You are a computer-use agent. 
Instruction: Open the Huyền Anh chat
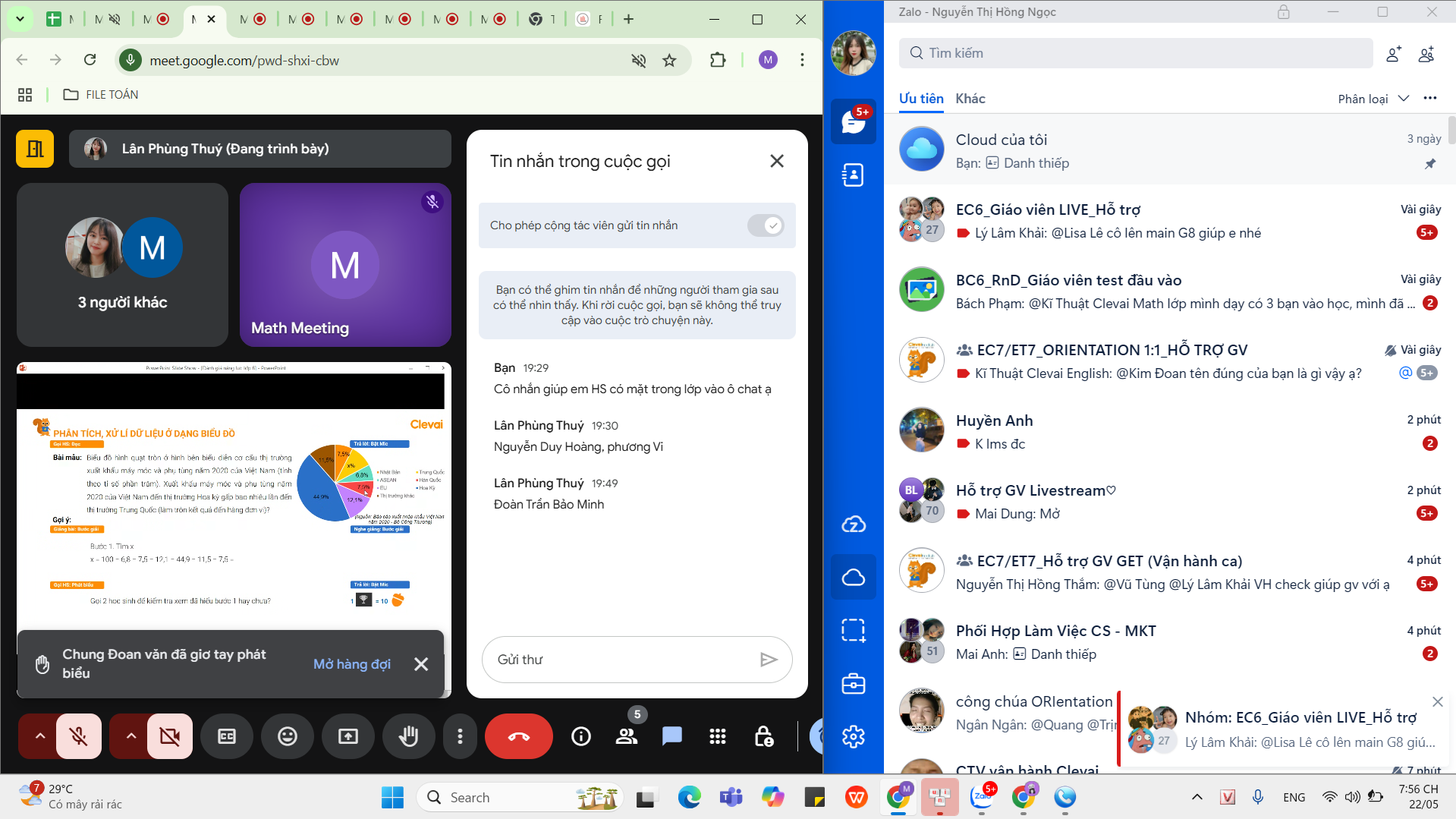click(1169, 431)
